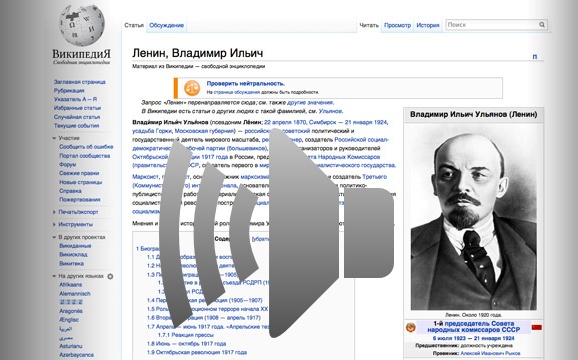Open Текущие события link

[x=76, y=126]
